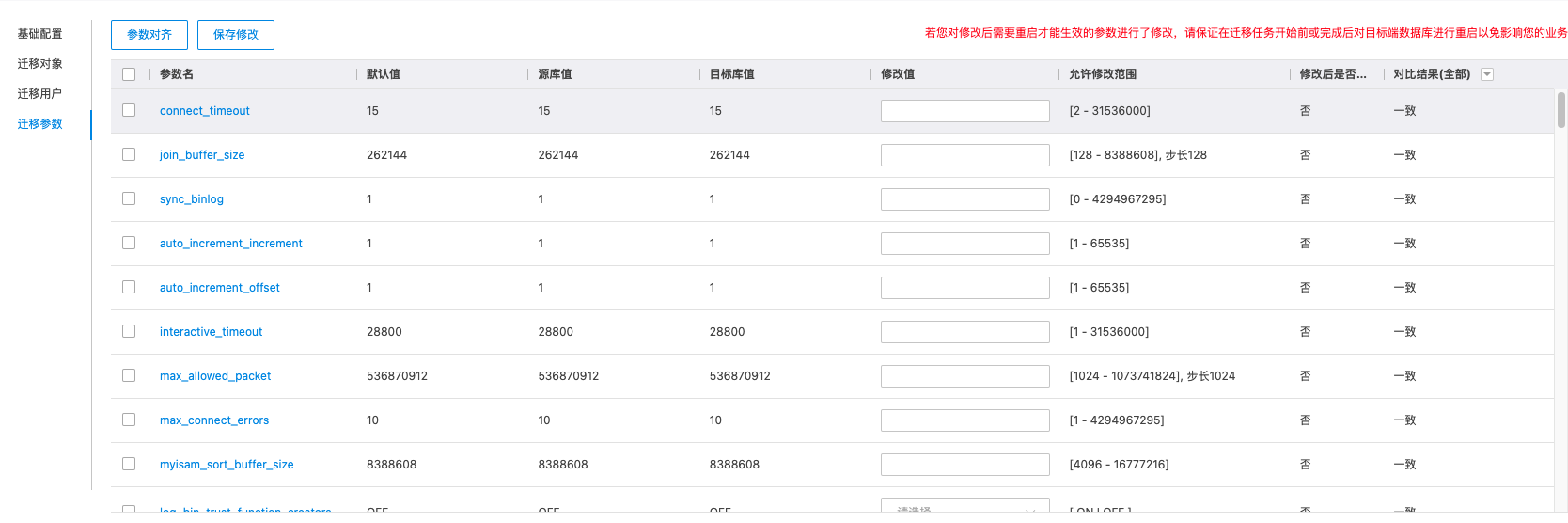This screenshot has height=523, width=1568.
Task: Click the 允许修改范围 column header
Action: [x=1103, y=74]
